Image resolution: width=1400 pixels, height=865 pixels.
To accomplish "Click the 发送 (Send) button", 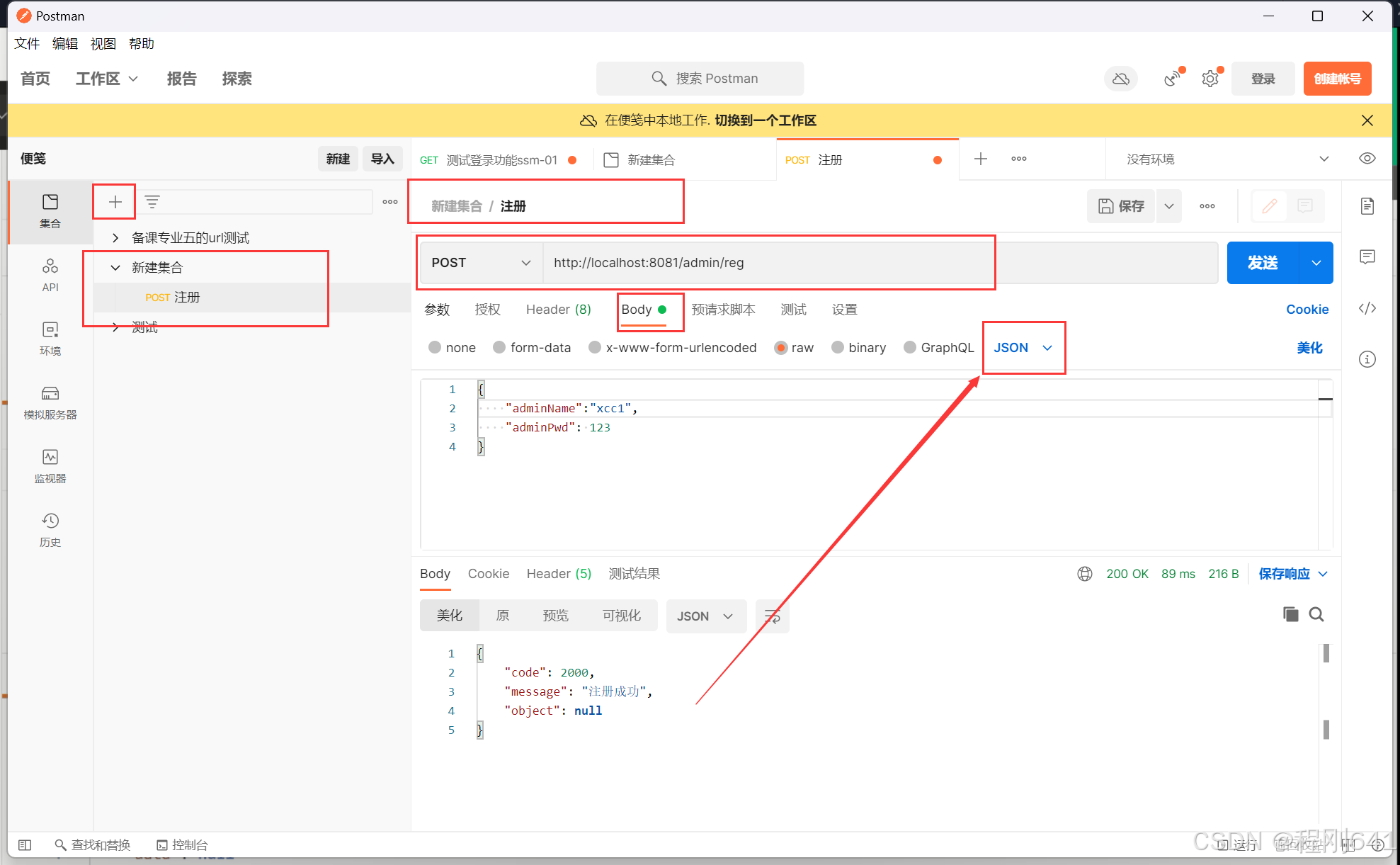I will pos(1263,262).
